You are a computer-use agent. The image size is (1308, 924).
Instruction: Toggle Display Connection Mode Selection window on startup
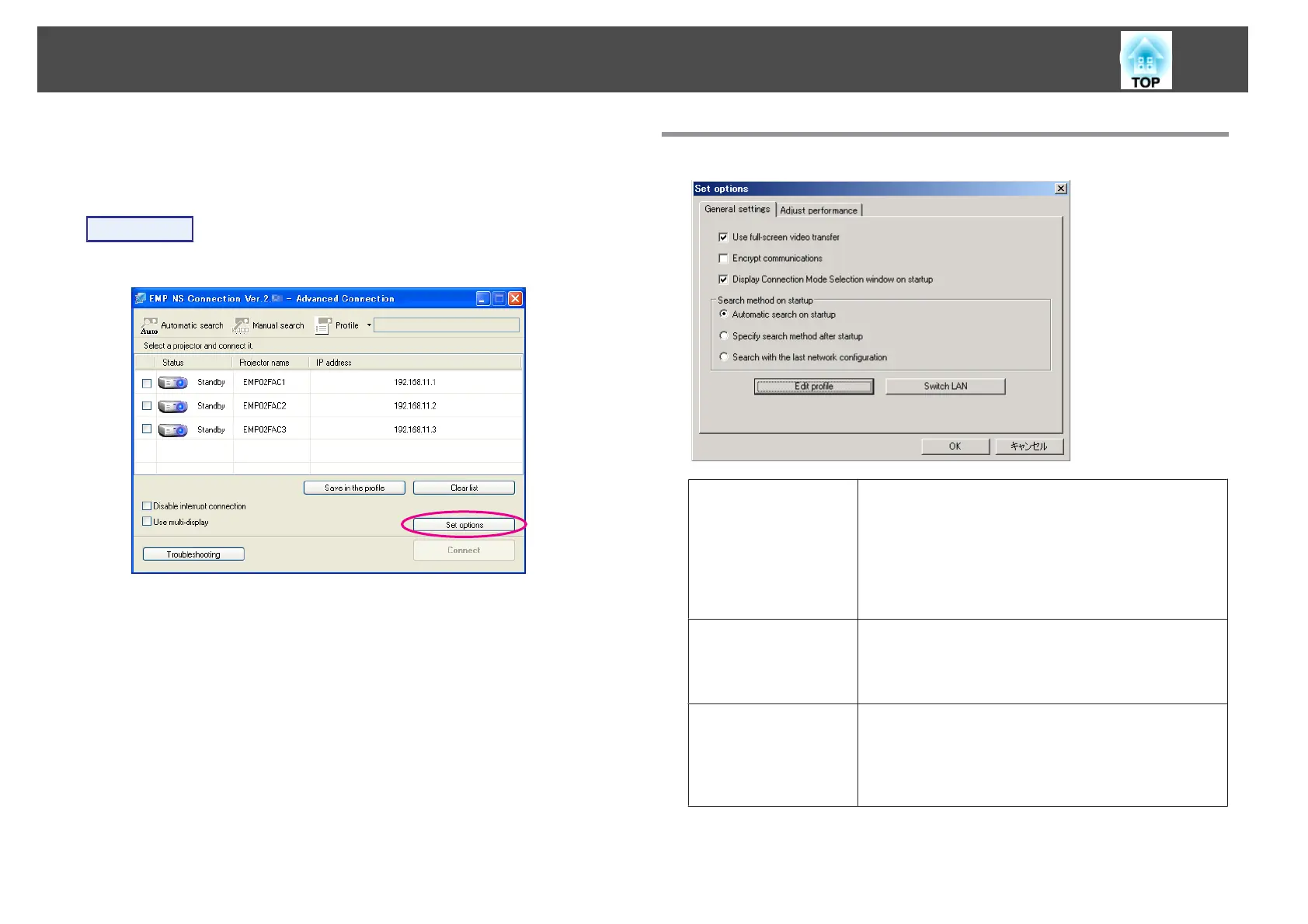[723, 279]
